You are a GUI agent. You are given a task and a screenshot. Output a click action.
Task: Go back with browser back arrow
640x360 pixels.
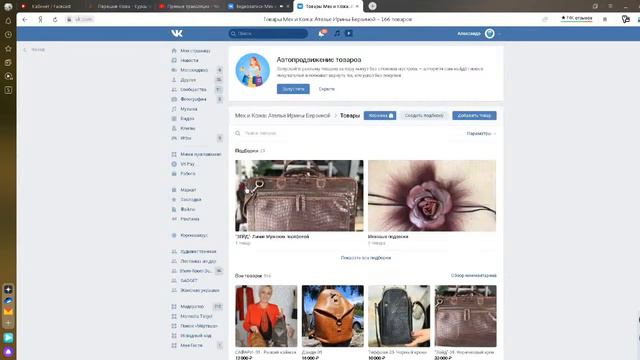click(25, 19)
